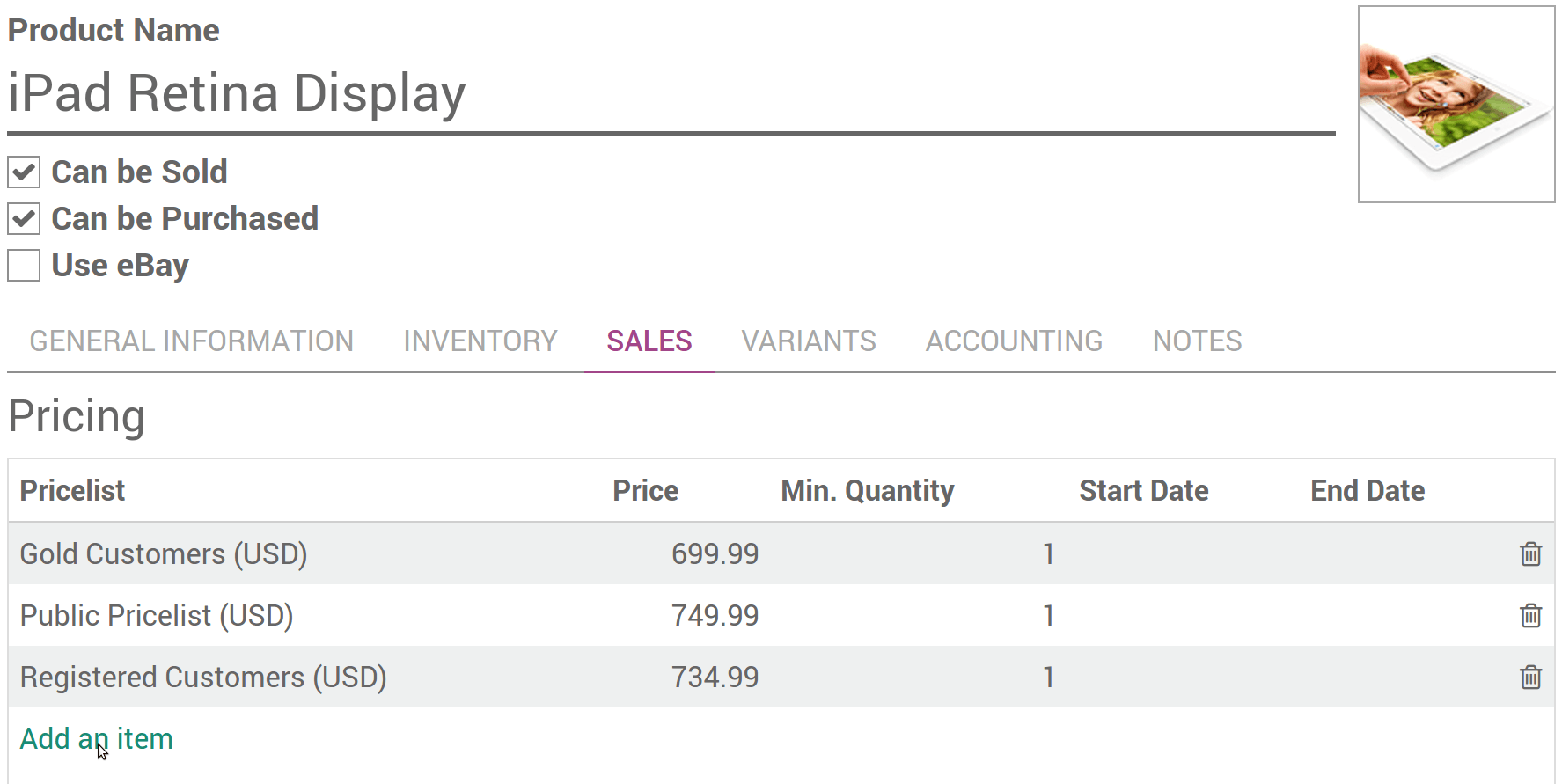The width and height of the screenshot is (1562, 784).
Task: Enable the Use eBay checkbox
Action: tap(24, 265)
